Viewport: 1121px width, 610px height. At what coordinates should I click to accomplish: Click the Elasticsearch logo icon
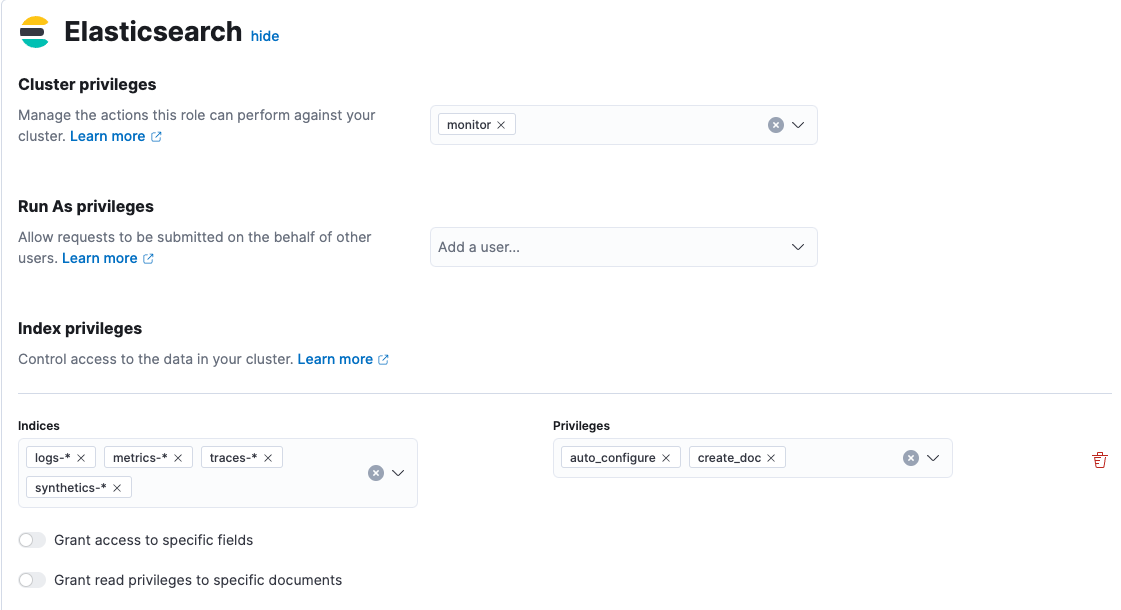pyautogui.click(x=33, y=31)
